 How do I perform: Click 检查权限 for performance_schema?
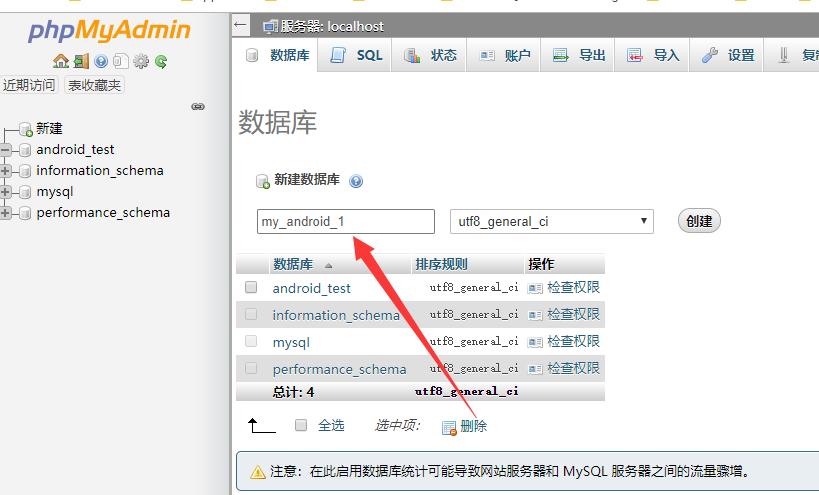(574, 368)
